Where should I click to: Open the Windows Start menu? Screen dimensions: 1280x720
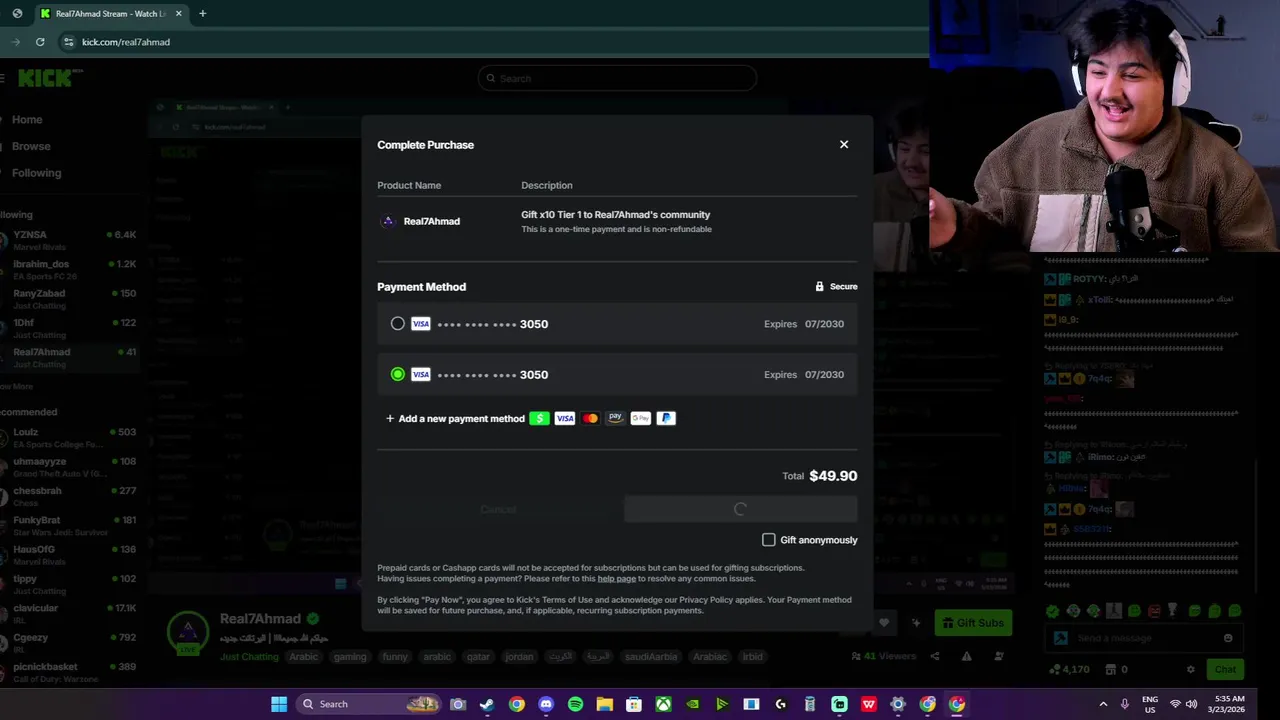pos(279,704)
